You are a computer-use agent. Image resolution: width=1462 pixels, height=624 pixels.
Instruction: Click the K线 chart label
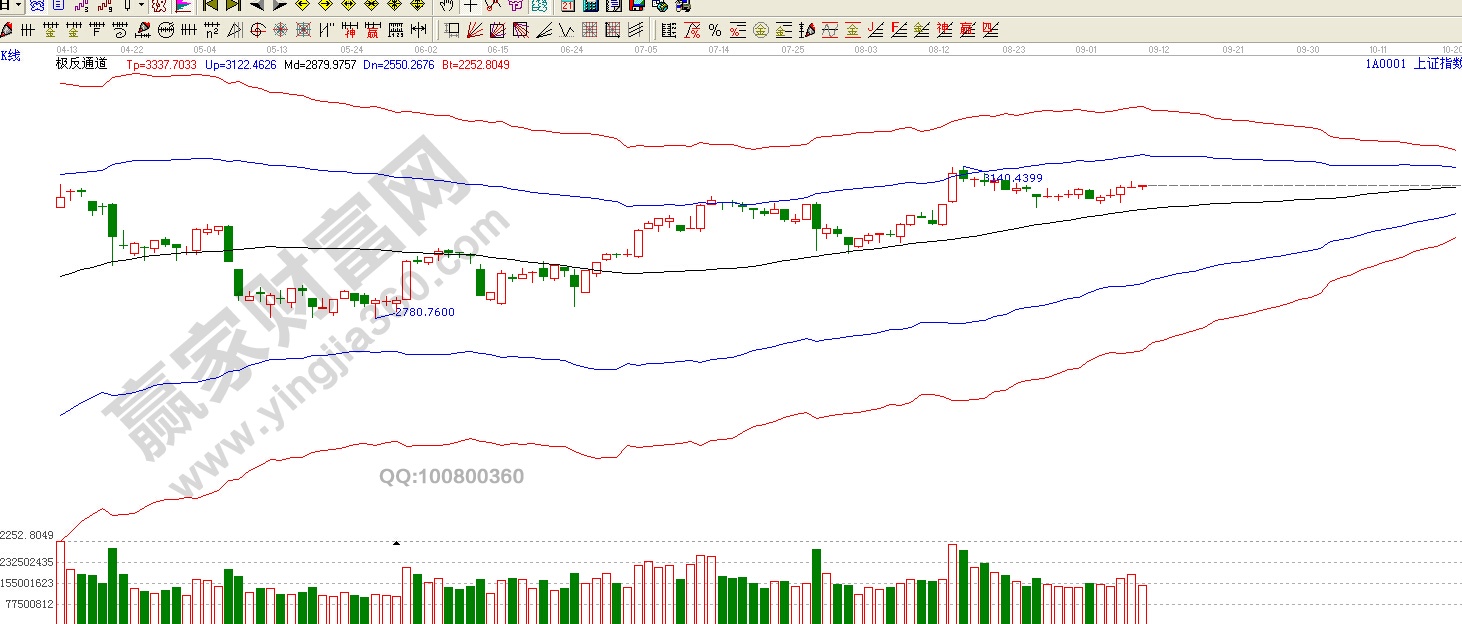(10, 55)
